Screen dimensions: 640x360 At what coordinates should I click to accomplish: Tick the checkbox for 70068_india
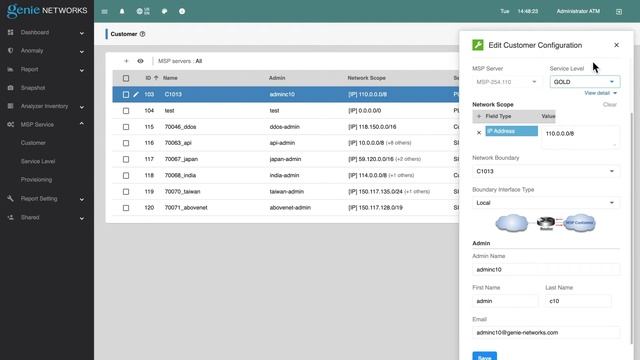tap(126, 176)
